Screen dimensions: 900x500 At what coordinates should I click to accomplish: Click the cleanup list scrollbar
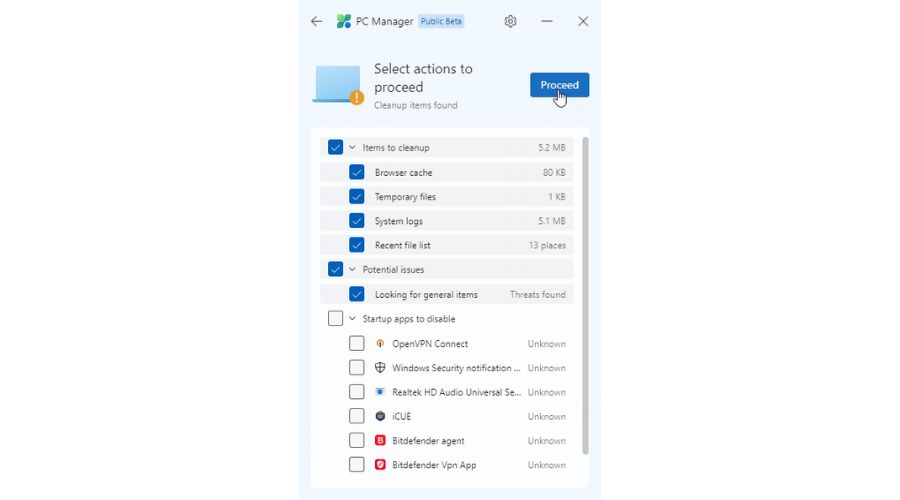coord(585,296)
